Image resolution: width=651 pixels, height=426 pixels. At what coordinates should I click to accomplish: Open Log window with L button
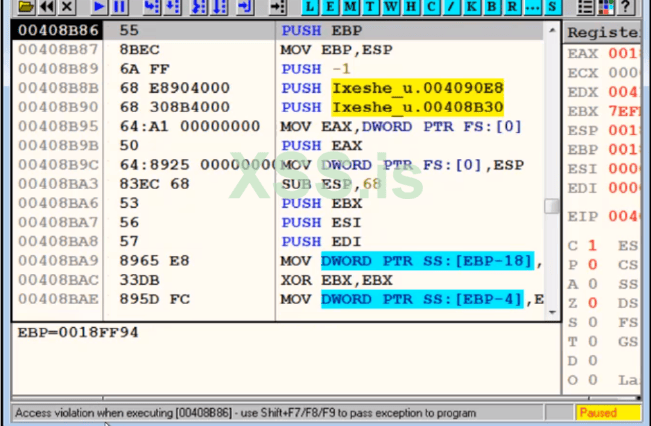pyautogui.click(x=313, y=7)
